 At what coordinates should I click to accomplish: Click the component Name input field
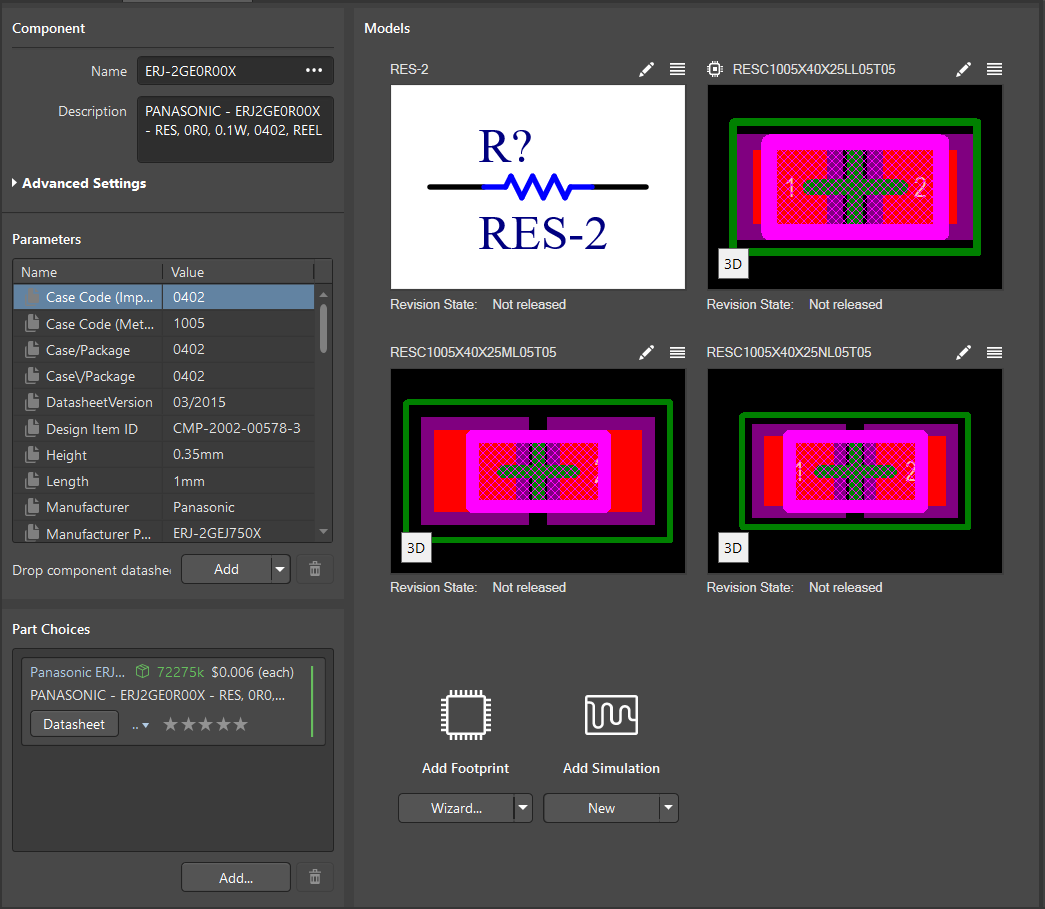point(220,71)
